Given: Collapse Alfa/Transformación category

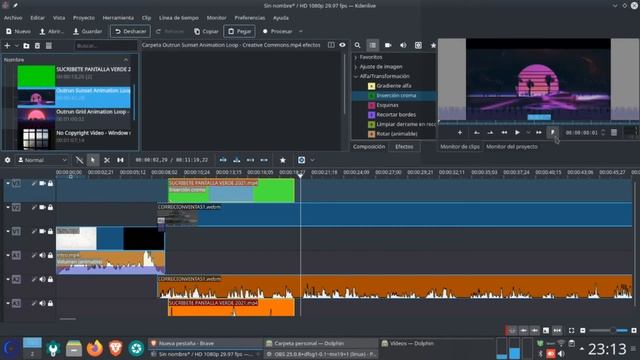Looking at the screenshot, I should click(356, 76).
